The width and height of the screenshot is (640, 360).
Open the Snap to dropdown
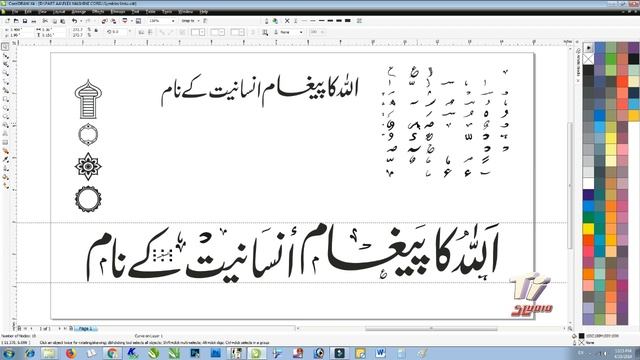point(190,21)
